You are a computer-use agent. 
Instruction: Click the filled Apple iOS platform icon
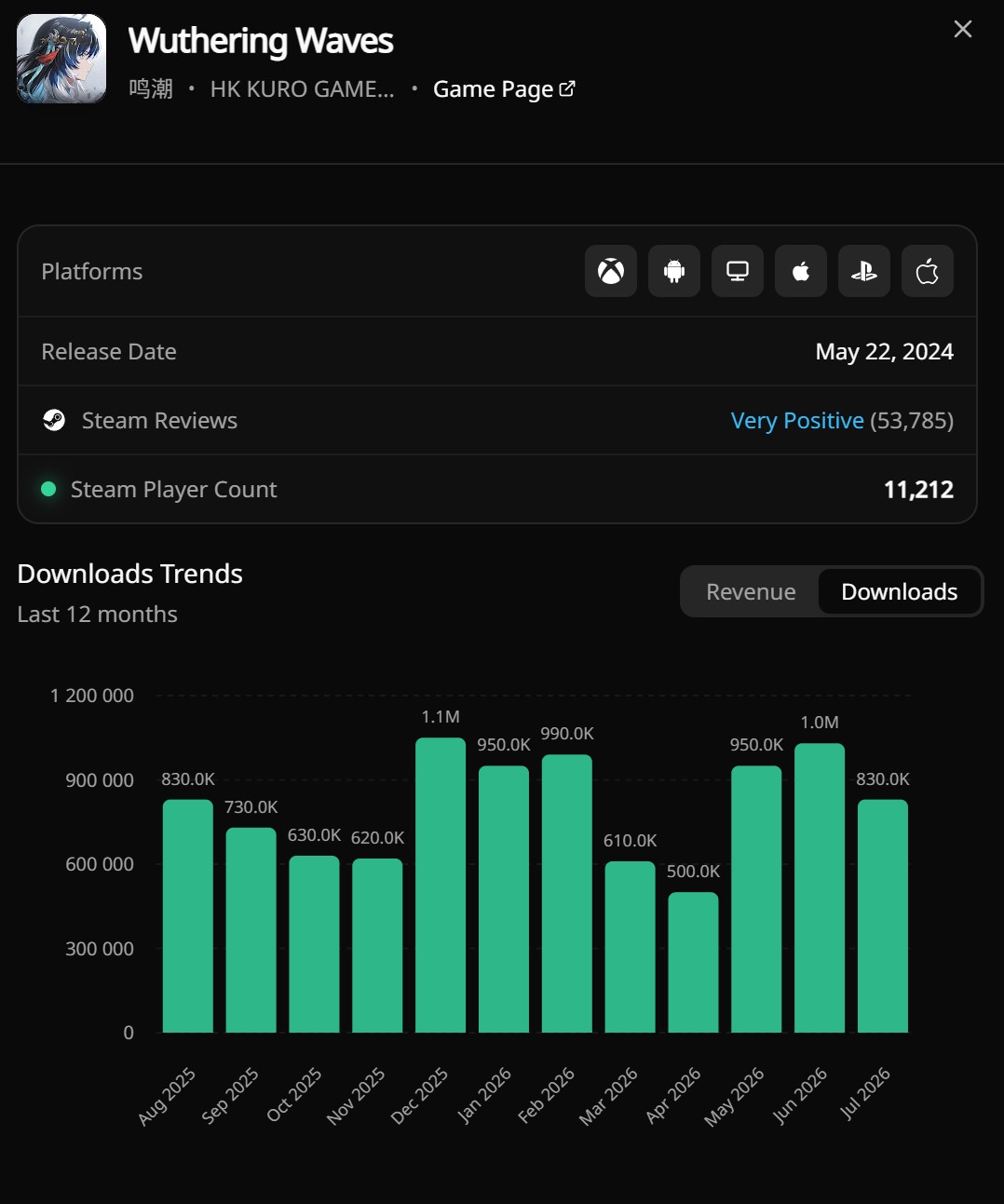[801, 271]
